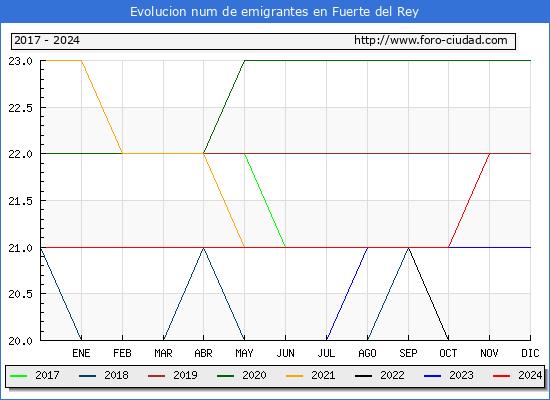Click the 2021 orange legend line

point(294,376)
